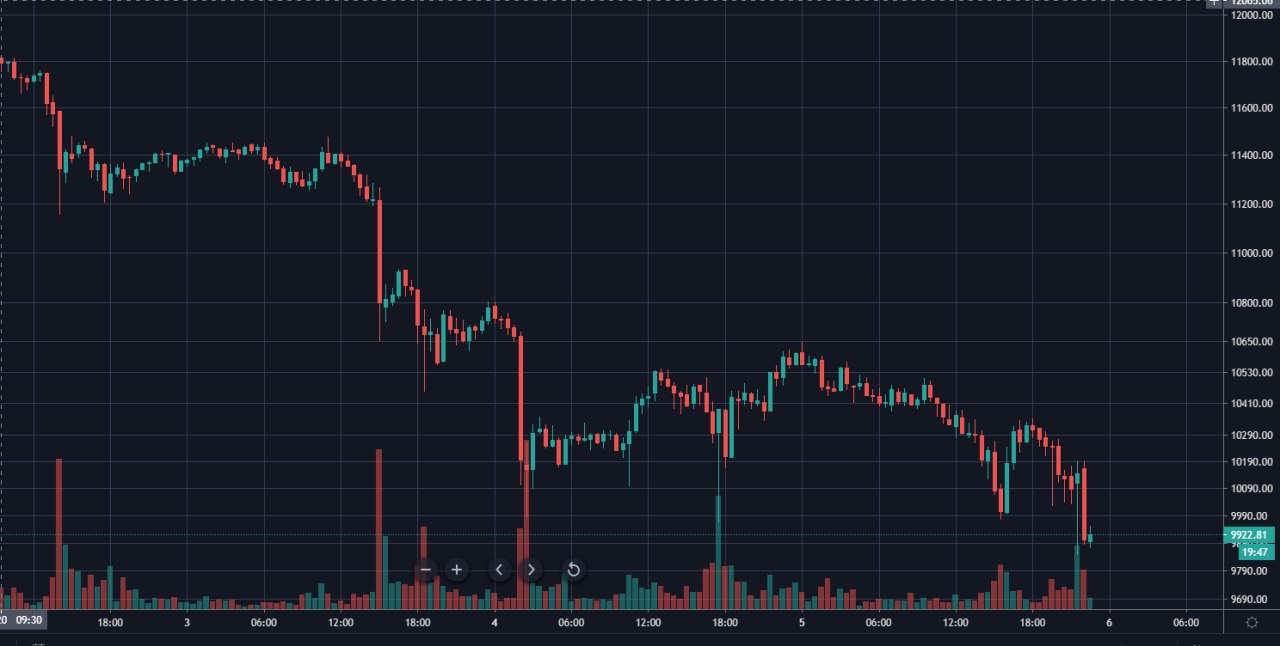1280x646 pixels.
Task: Click date marker 3 on time axis
Action: [187, 622]
